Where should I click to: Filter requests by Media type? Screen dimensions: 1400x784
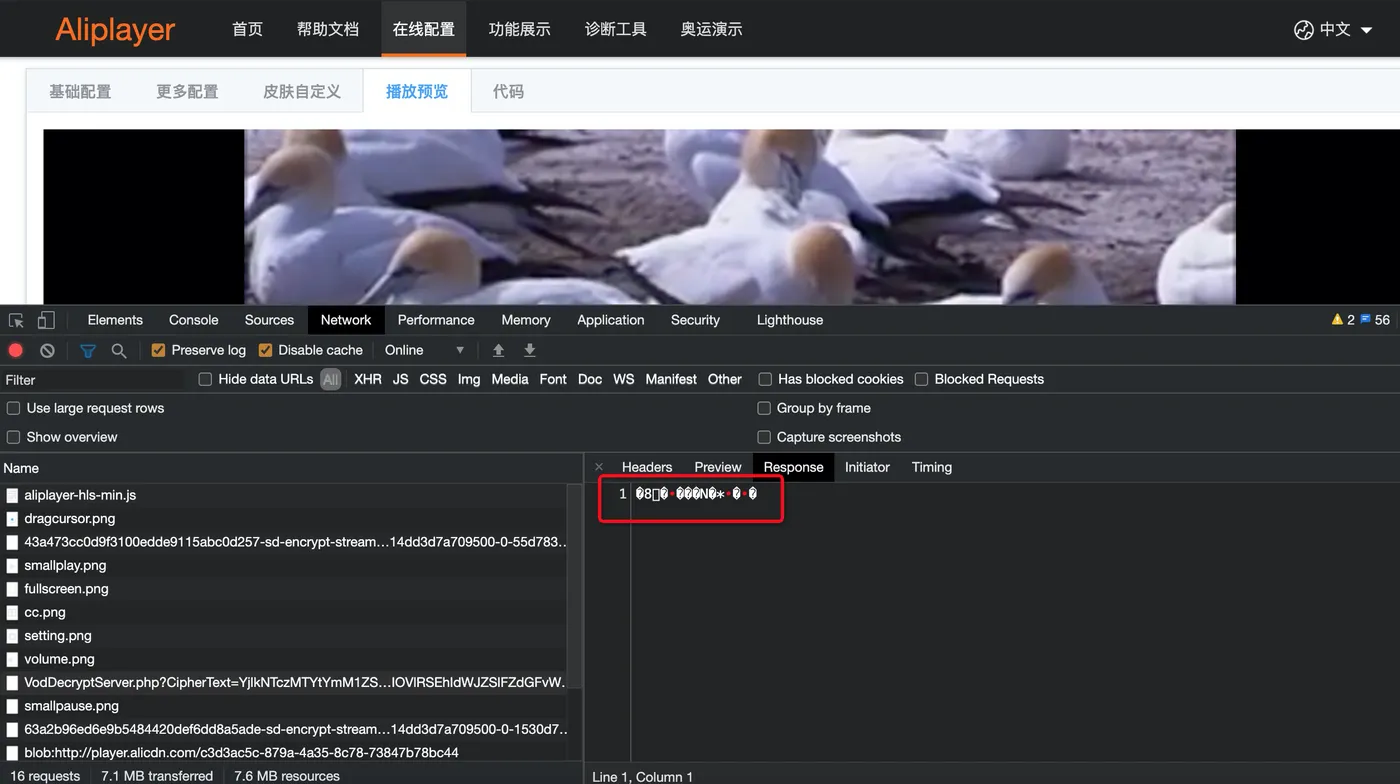[510, 379]
